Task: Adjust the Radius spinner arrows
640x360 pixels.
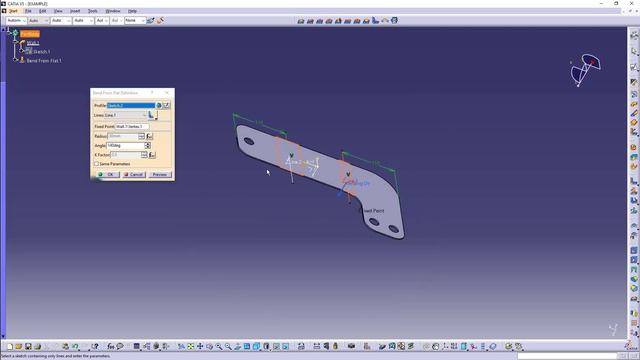Action: [x=141, y=136]
